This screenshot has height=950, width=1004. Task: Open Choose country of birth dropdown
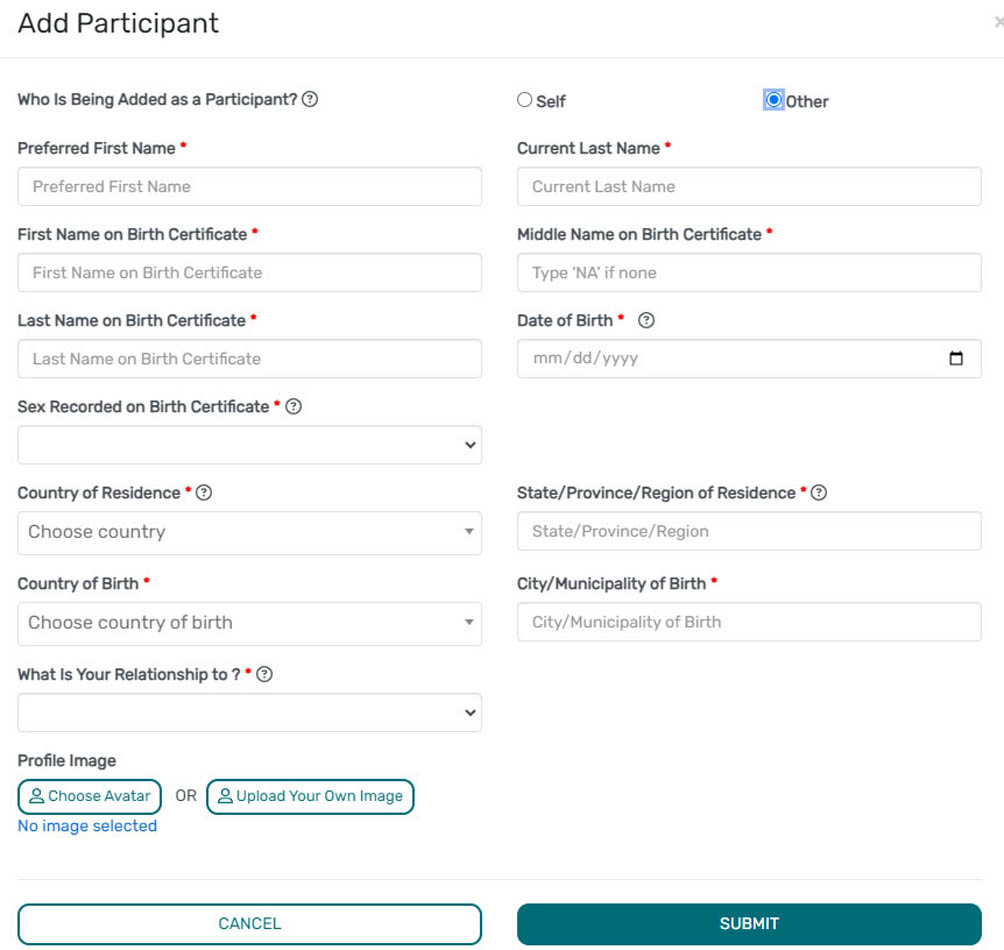[x=249, y=622]
